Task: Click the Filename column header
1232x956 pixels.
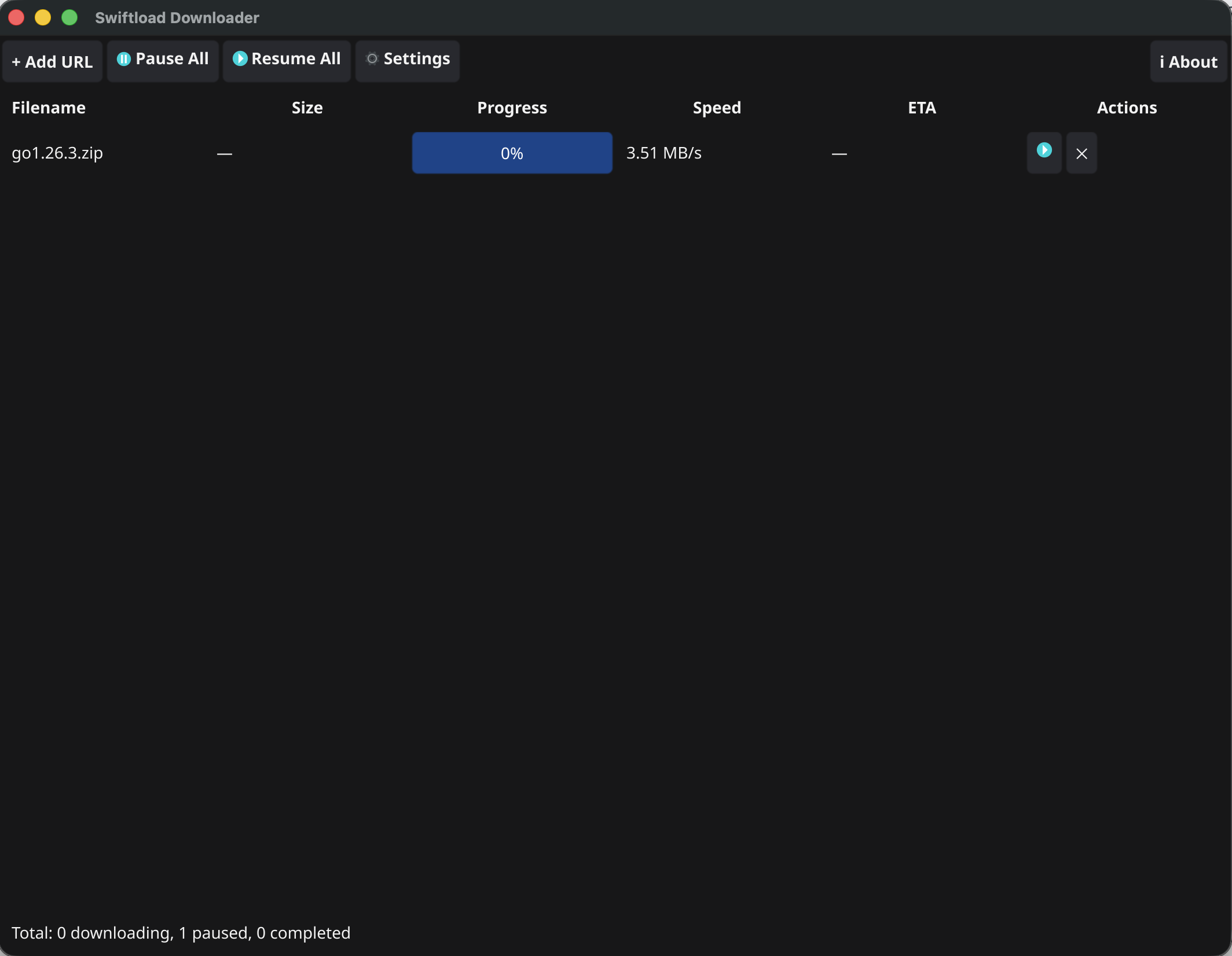Action: [x=49, y=108]
